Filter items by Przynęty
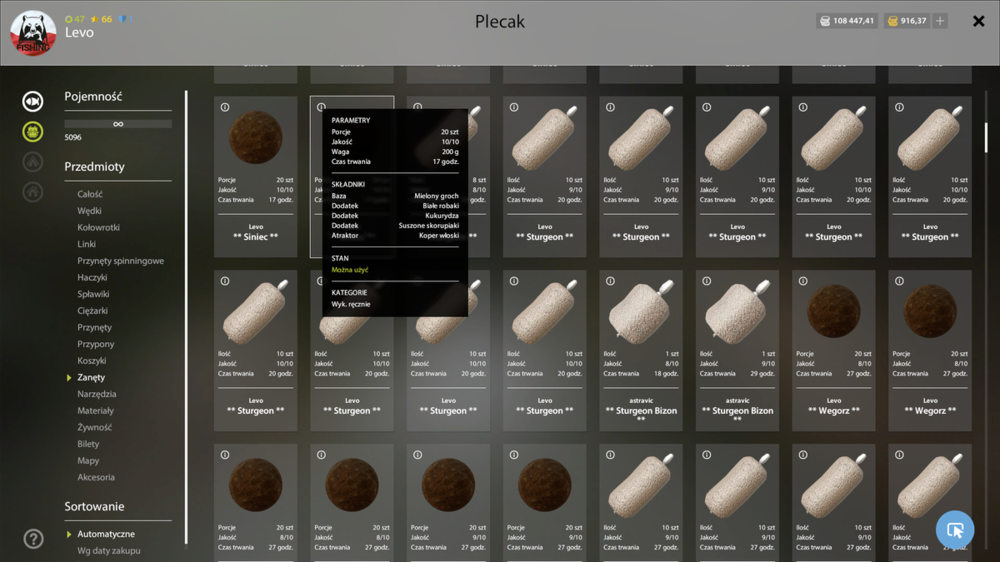This screenshot has height=562, width=1000. click(94, 327)
